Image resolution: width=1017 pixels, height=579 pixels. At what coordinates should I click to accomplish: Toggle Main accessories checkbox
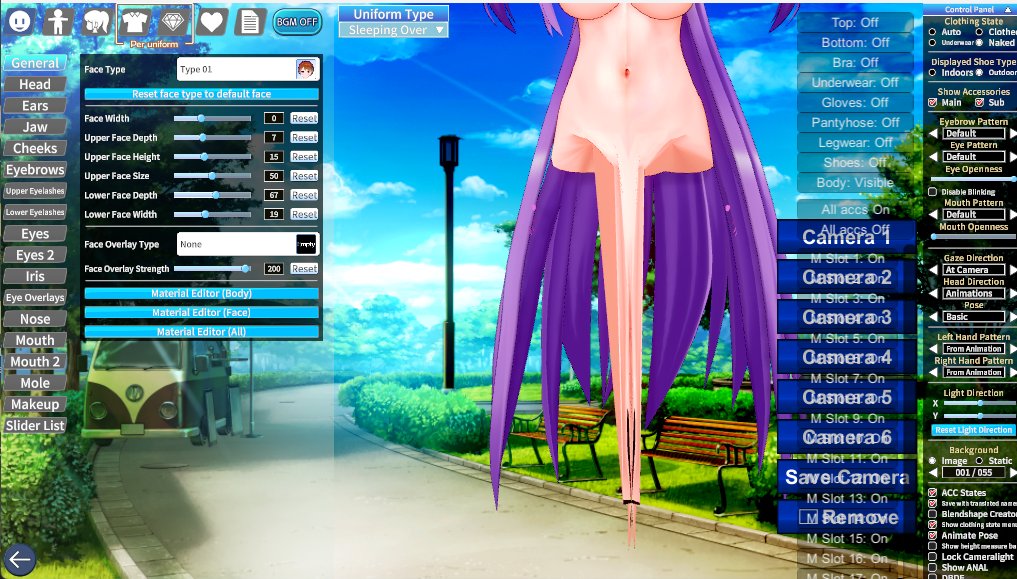[x=933, y=102]
